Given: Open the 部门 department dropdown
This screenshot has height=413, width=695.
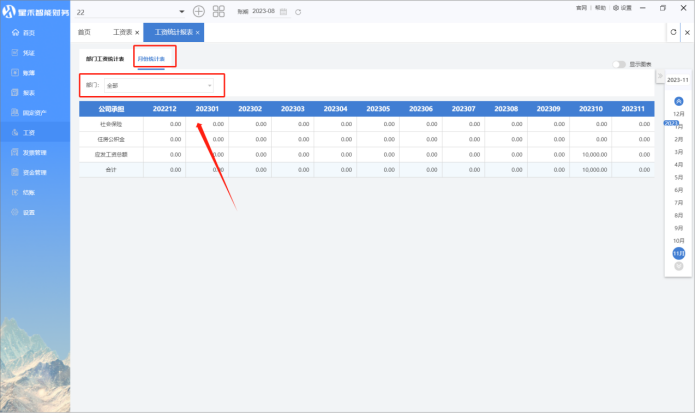Looking at the screenshot, I should coord(160,85).
